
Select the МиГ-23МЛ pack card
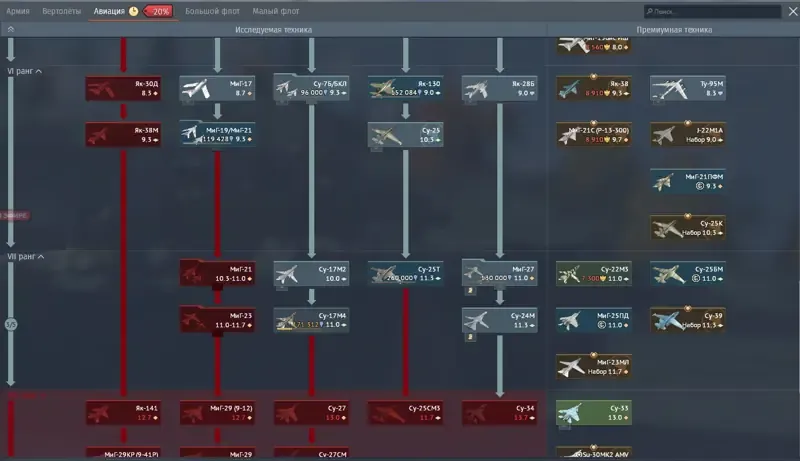[594, 367]
